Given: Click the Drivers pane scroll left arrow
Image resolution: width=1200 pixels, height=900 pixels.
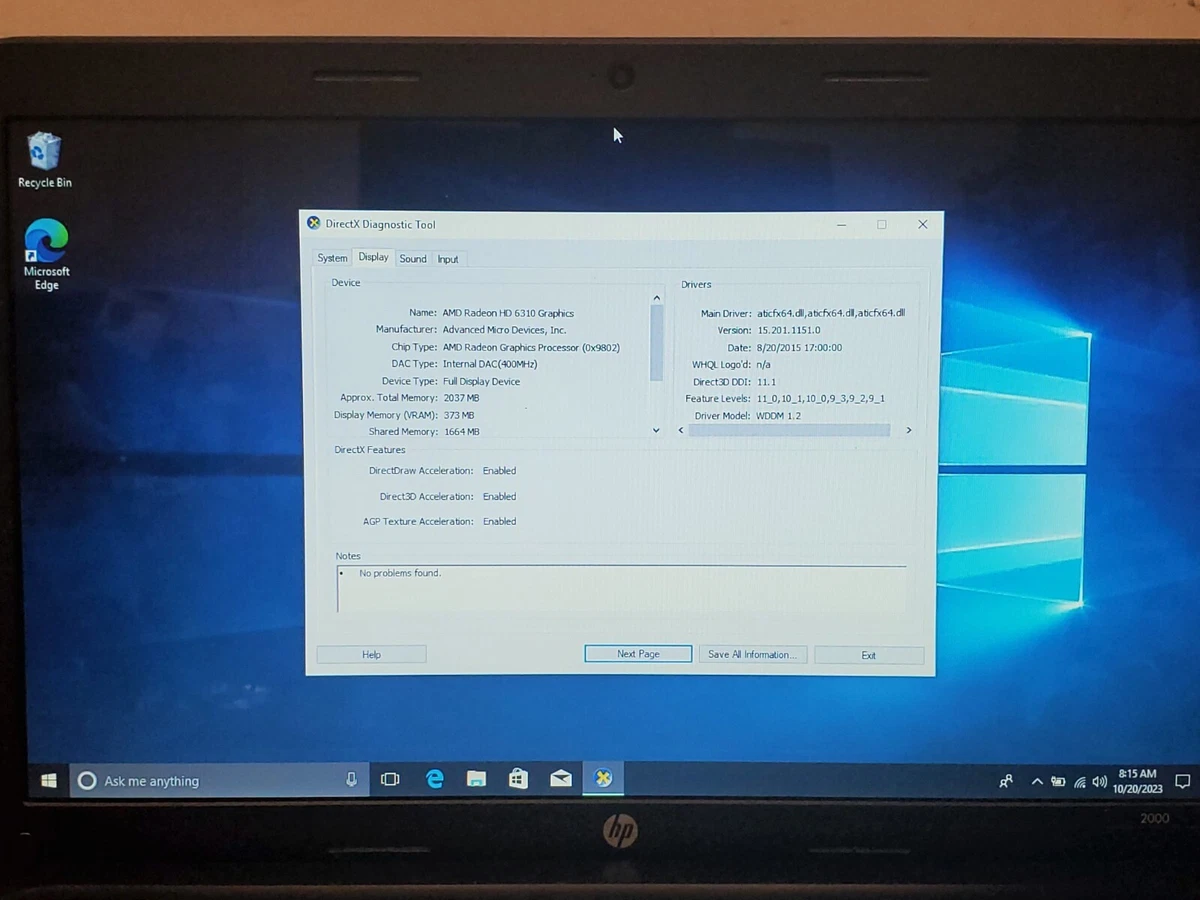Looking at the screenshot, I should pyautogui.click(x=681, y=430).
